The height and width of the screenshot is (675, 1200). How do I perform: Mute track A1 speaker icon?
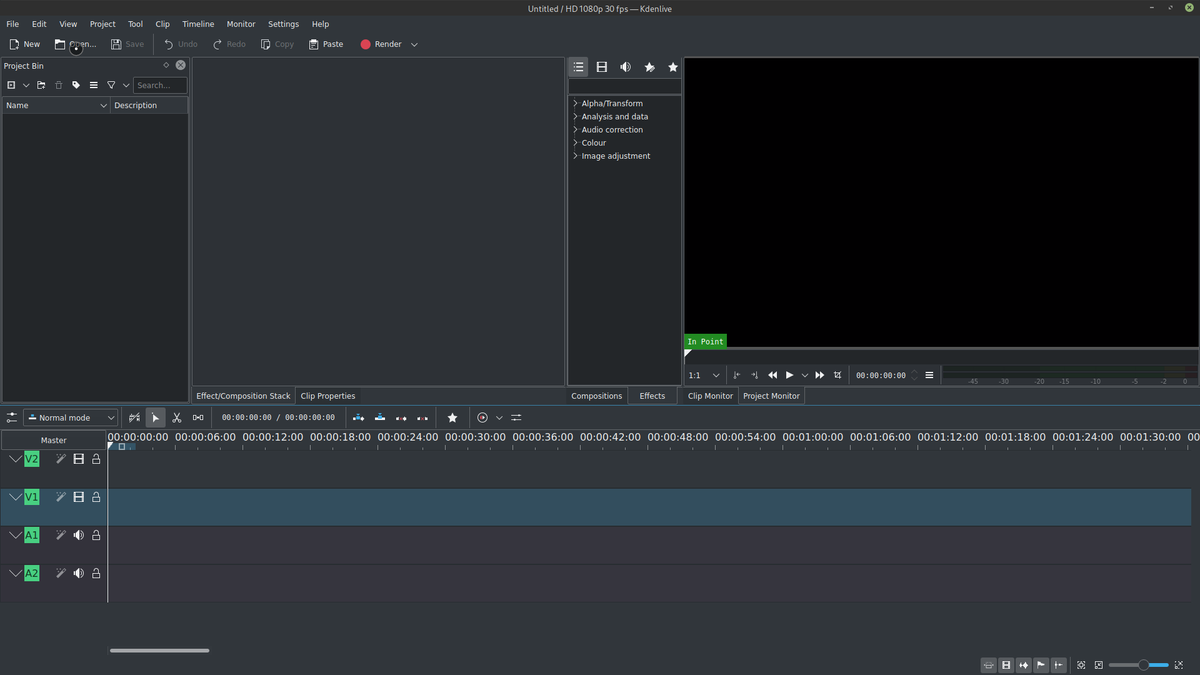tap(78, 535)
